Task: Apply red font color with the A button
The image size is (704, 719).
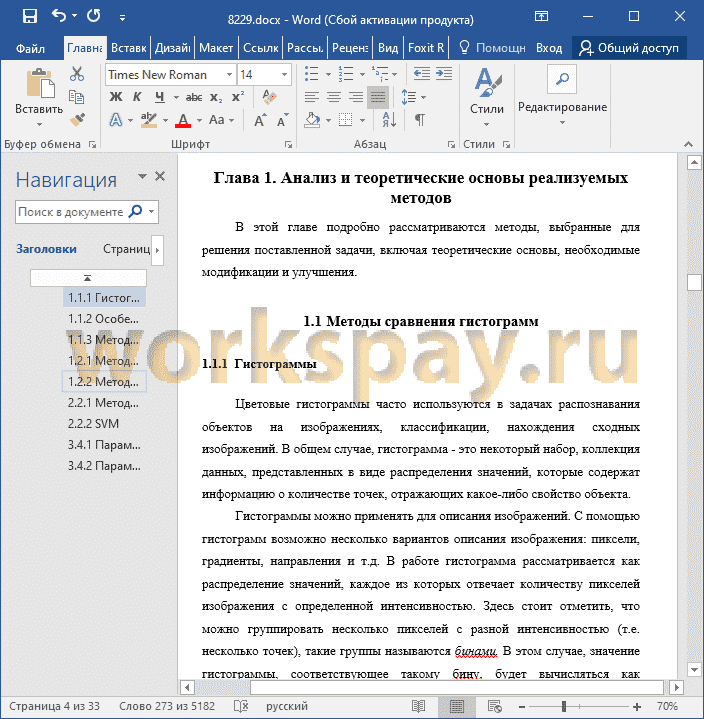Action: pyautogui.click(x=183, y=121)
